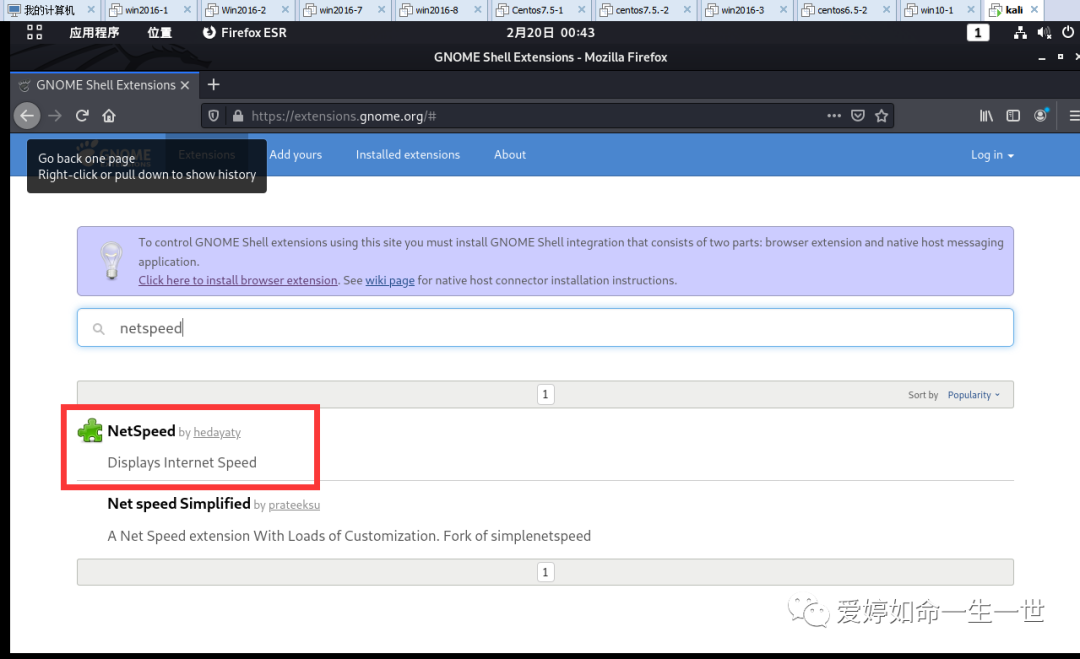Viewport: 1080px width, 659px height.
Task: Open Sort by Popularity dropdown
Action: pyautogui.click(x=973, y=395)
